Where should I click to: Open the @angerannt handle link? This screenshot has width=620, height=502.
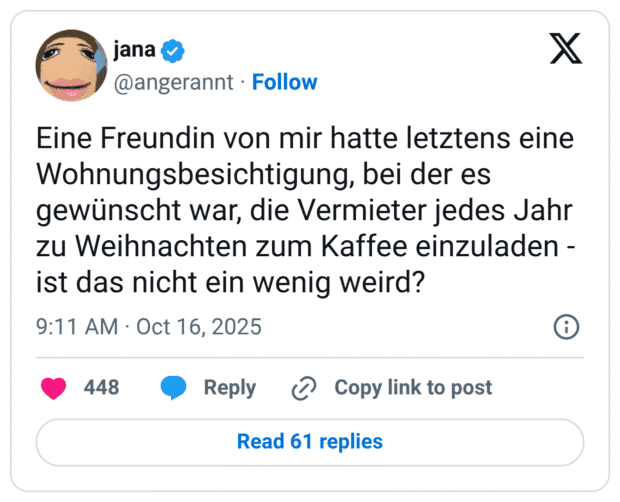tap(176, 82)
